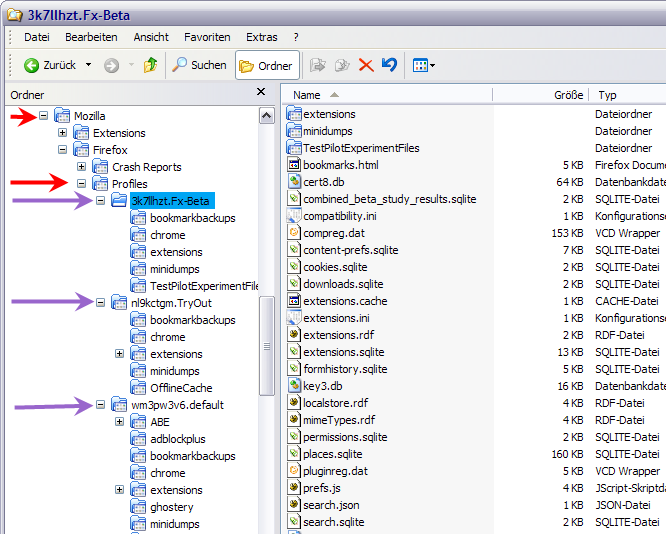Go back with the Zurück button
666x534 pixels.
pos(50,65)
